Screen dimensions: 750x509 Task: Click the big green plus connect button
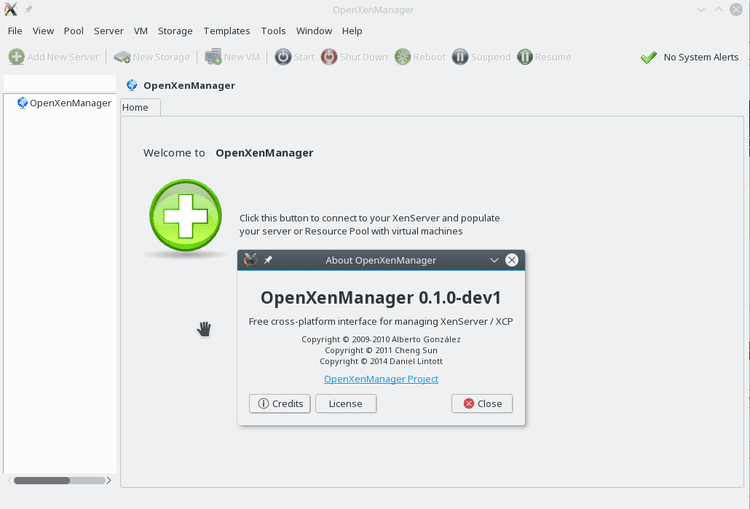[x=186, y=215]
